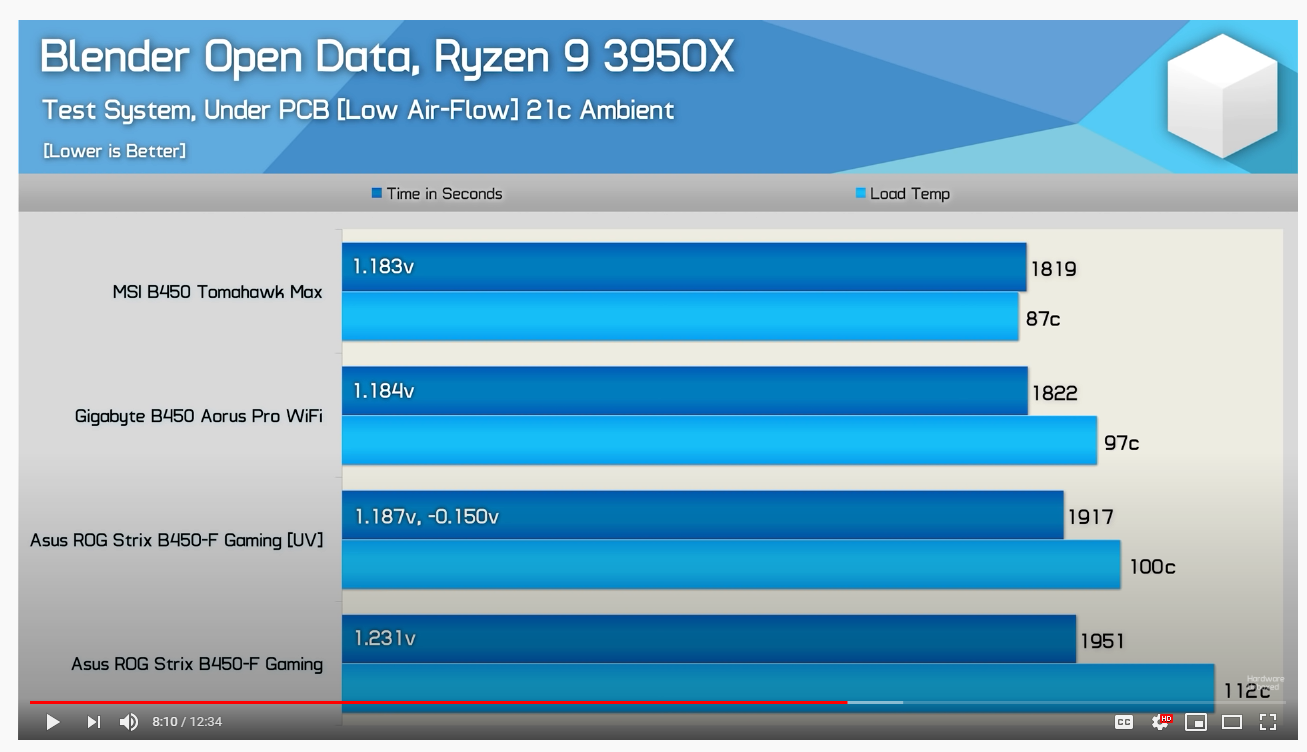The image size is (1307, 752).
Task: Click the "Load Temp" legend label
Action: click(x=910, y=194)
